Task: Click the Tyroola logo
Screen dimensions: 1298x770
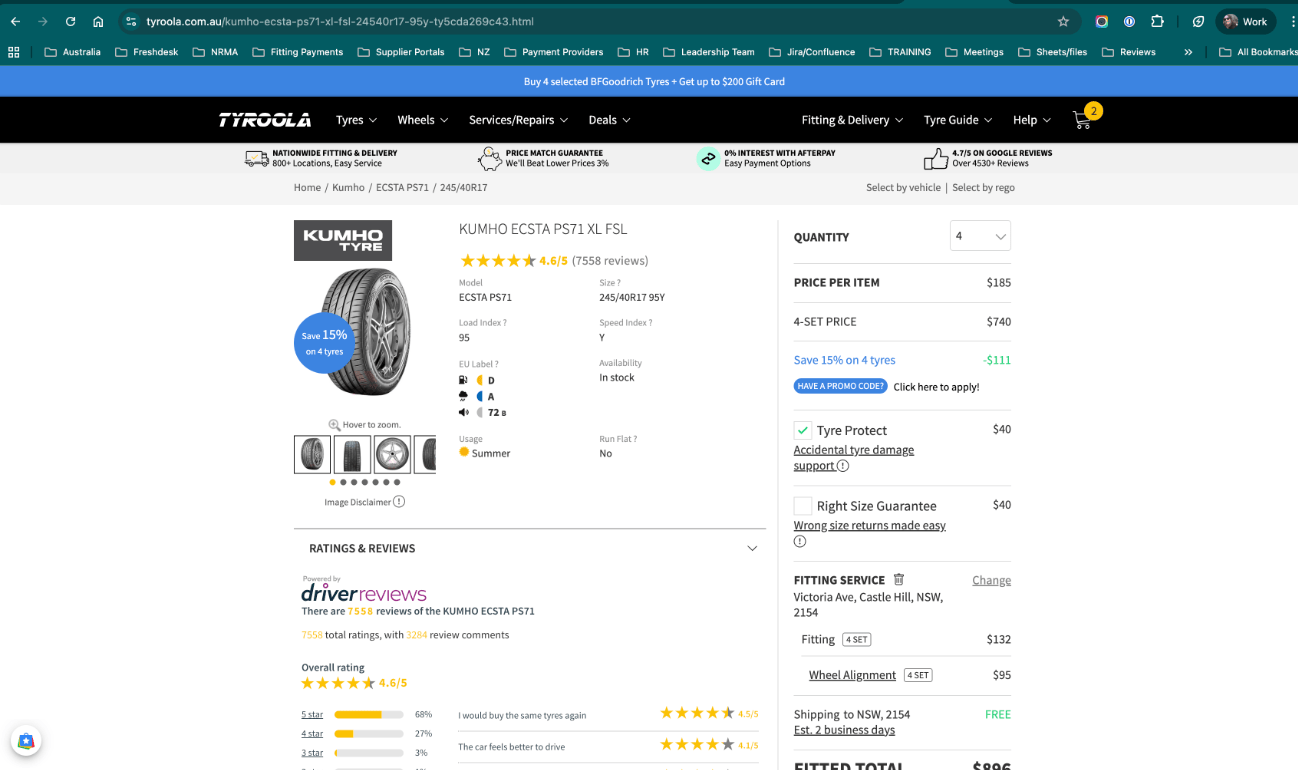Action: click(x=265, y=120)
